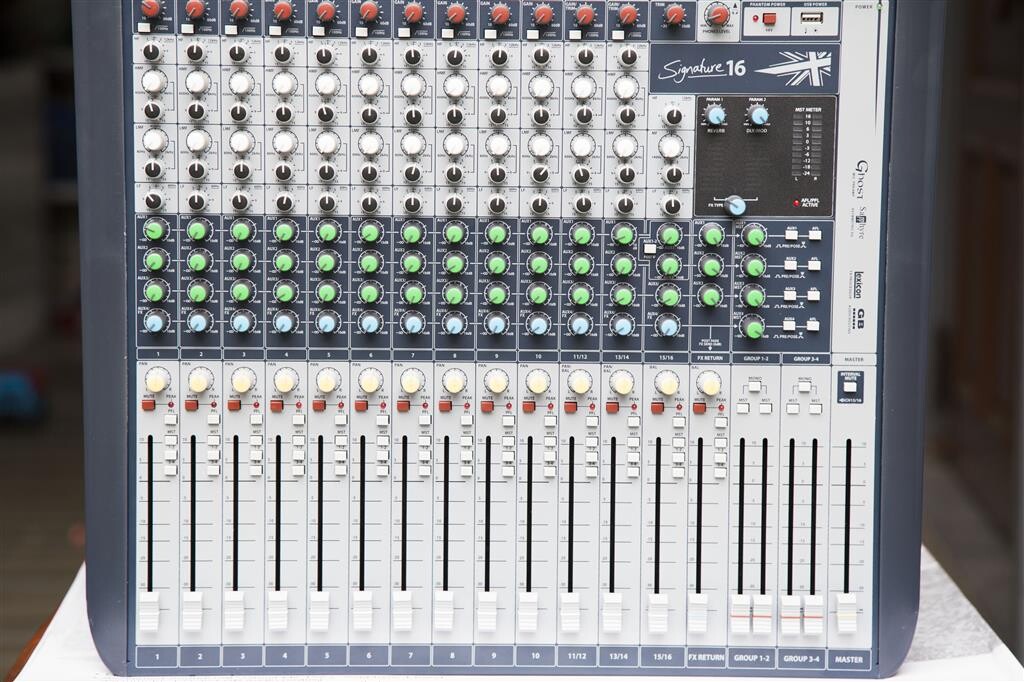Viewport: 1024px width, 682px height.
Task: Grab the right fader of Group 3-4
Action: click(x=814, y=615)
